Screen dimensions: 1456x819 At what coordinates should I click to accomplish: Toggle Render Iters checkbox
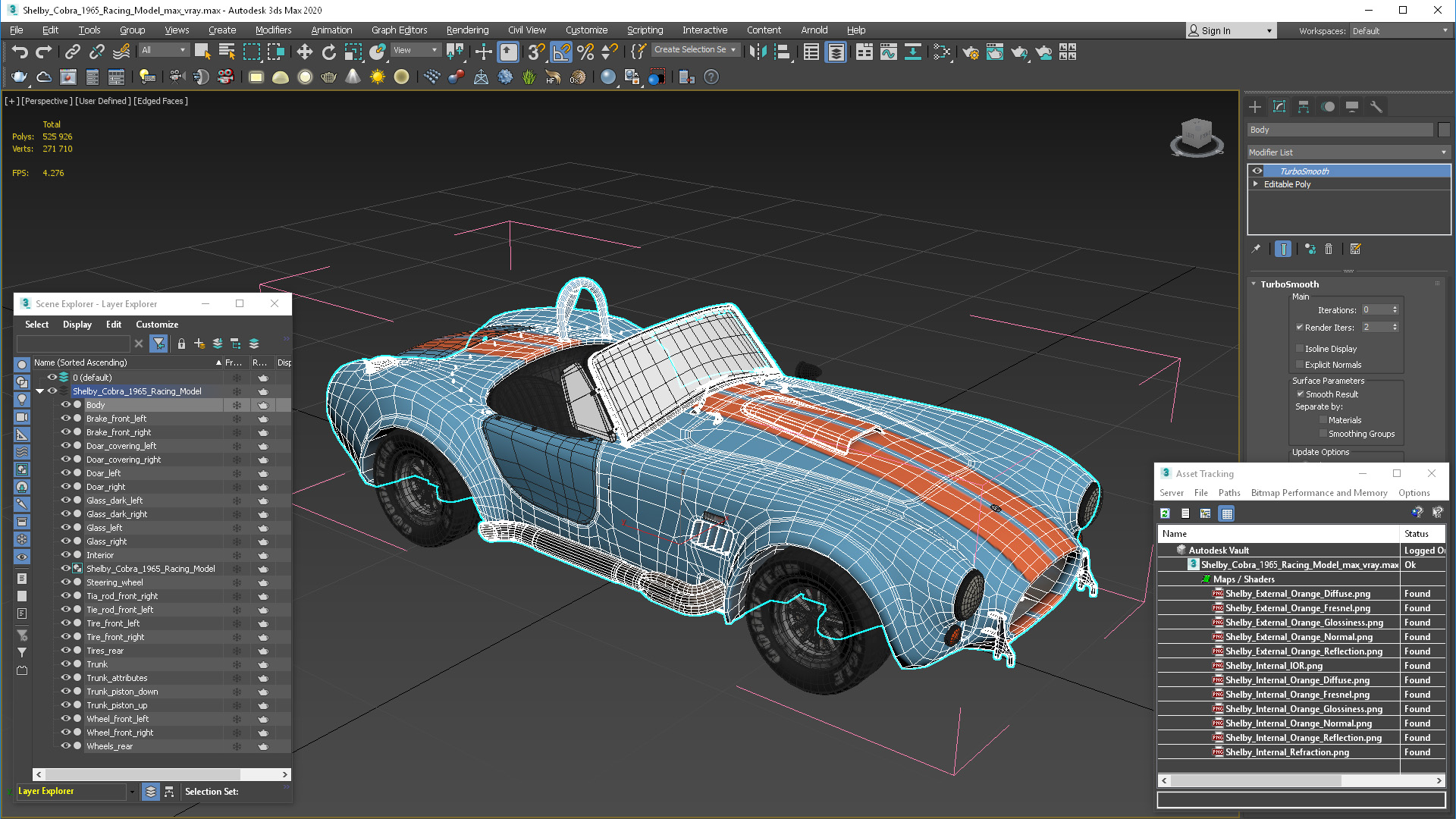point(1300,328)
